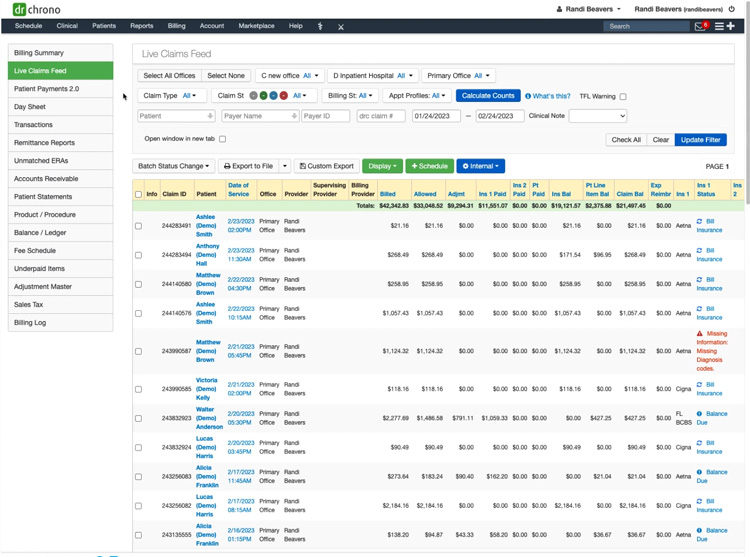This screenshot has width=750, height=557.
Task: Click the What's this info icon
Action: point(528,96)
